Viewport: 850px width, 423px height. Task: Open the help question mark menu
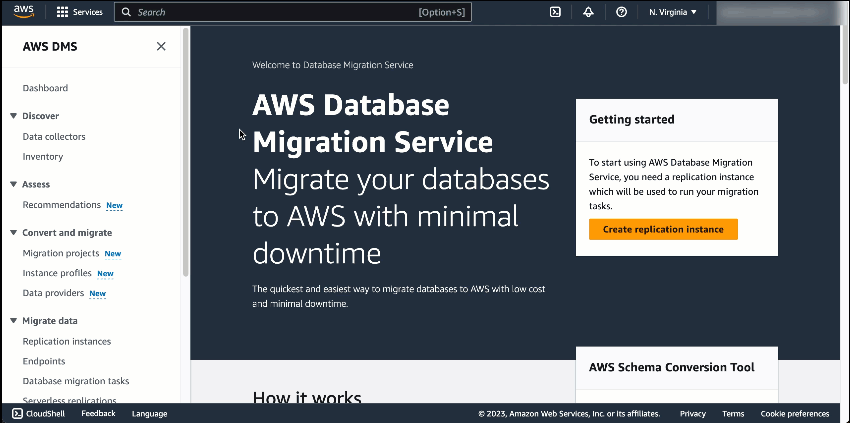click(621, 12)
